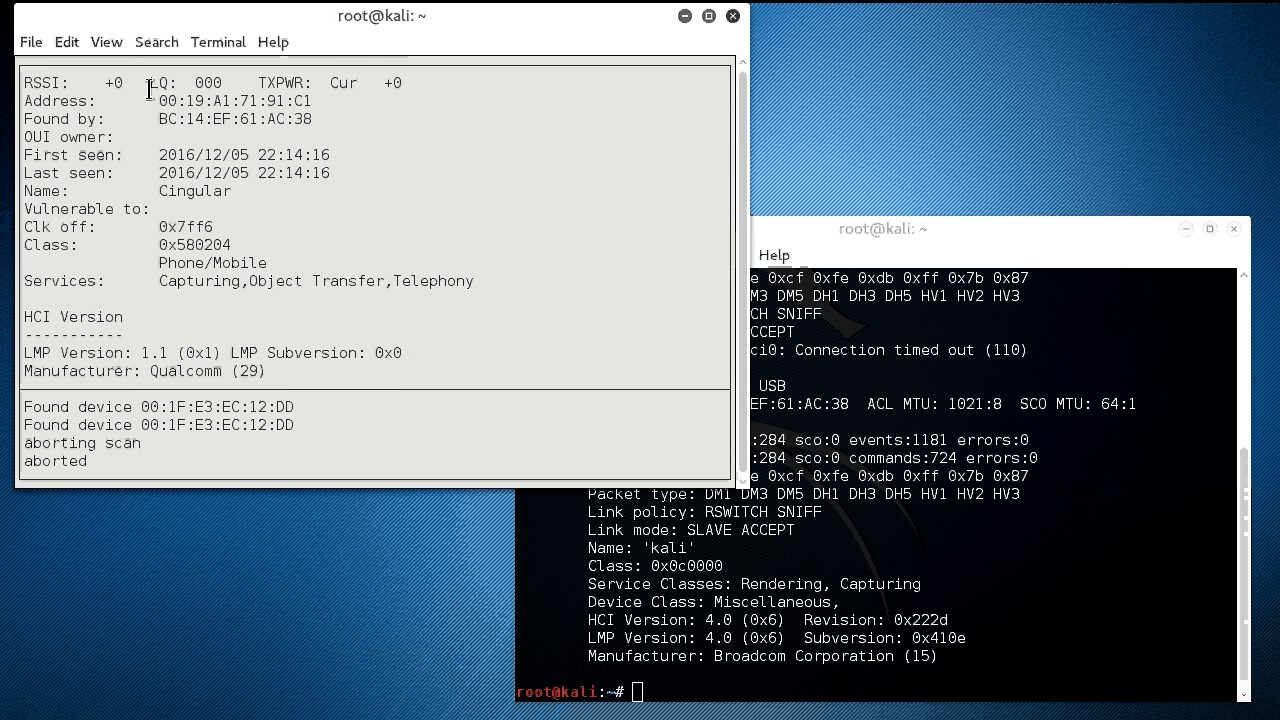Click the first 'Found device 00:1F:E3:EC:12:DD' line
This screenshot has width=1280, height=720.
(x=159, y=407)
